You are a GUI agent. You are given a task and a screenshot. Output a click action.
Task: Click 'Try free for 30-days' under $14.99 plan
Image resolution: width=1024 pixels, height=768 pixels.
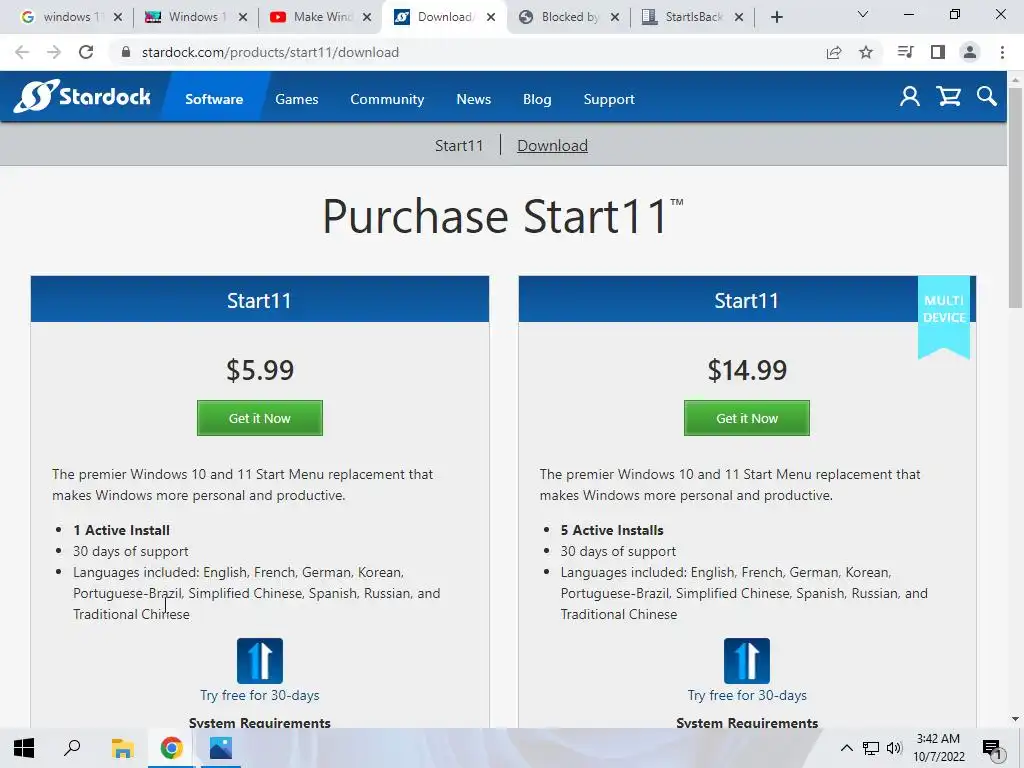(747, 696)
